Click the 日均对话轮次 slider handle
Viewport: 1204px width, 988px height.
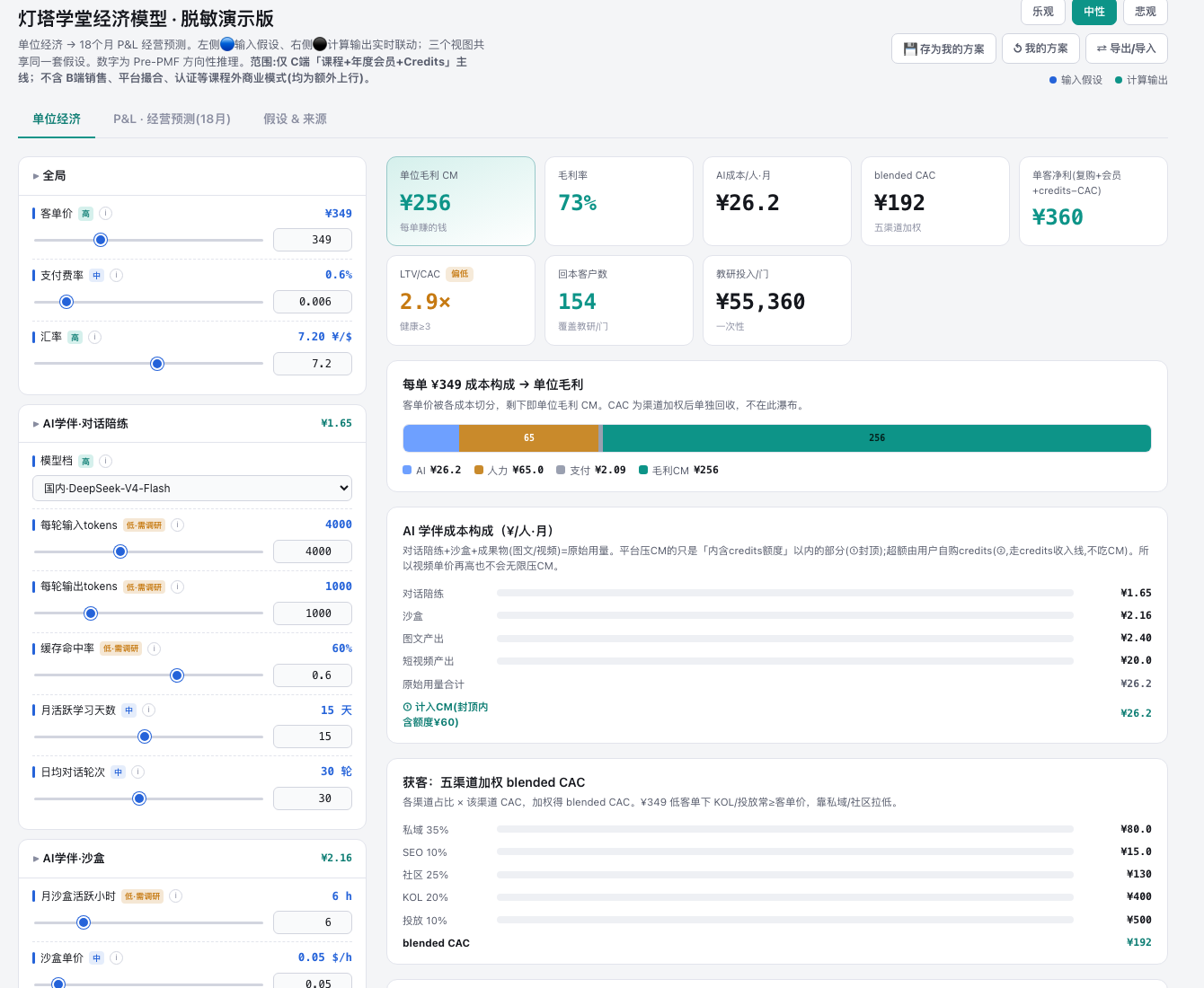point(139,798)
